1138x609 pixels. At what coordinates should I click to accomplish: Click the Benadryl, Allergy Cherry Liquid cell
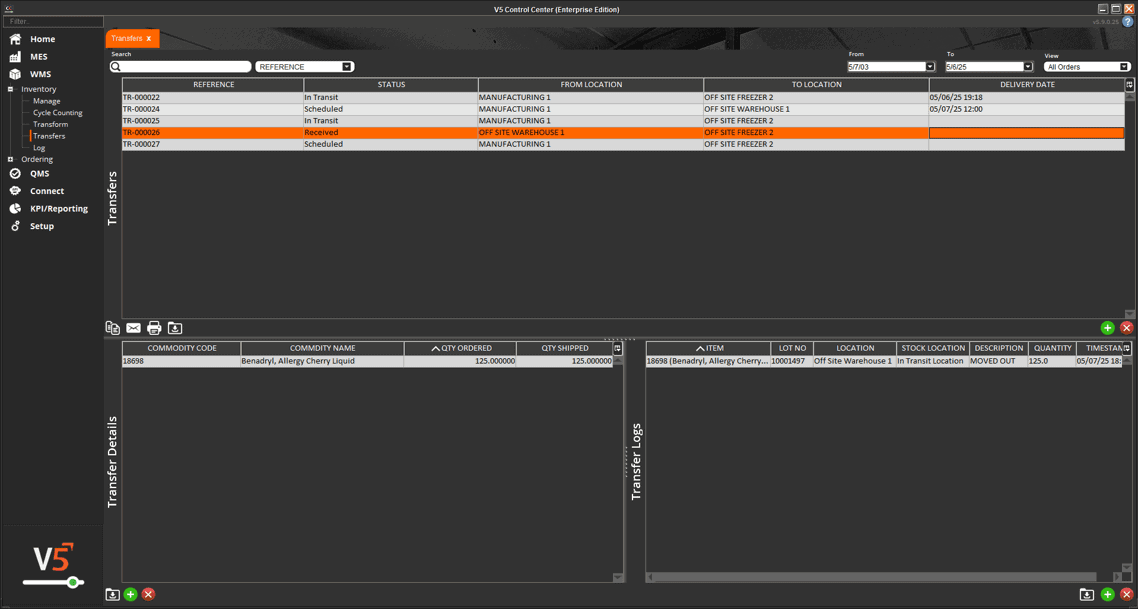(x=322, y=361)
